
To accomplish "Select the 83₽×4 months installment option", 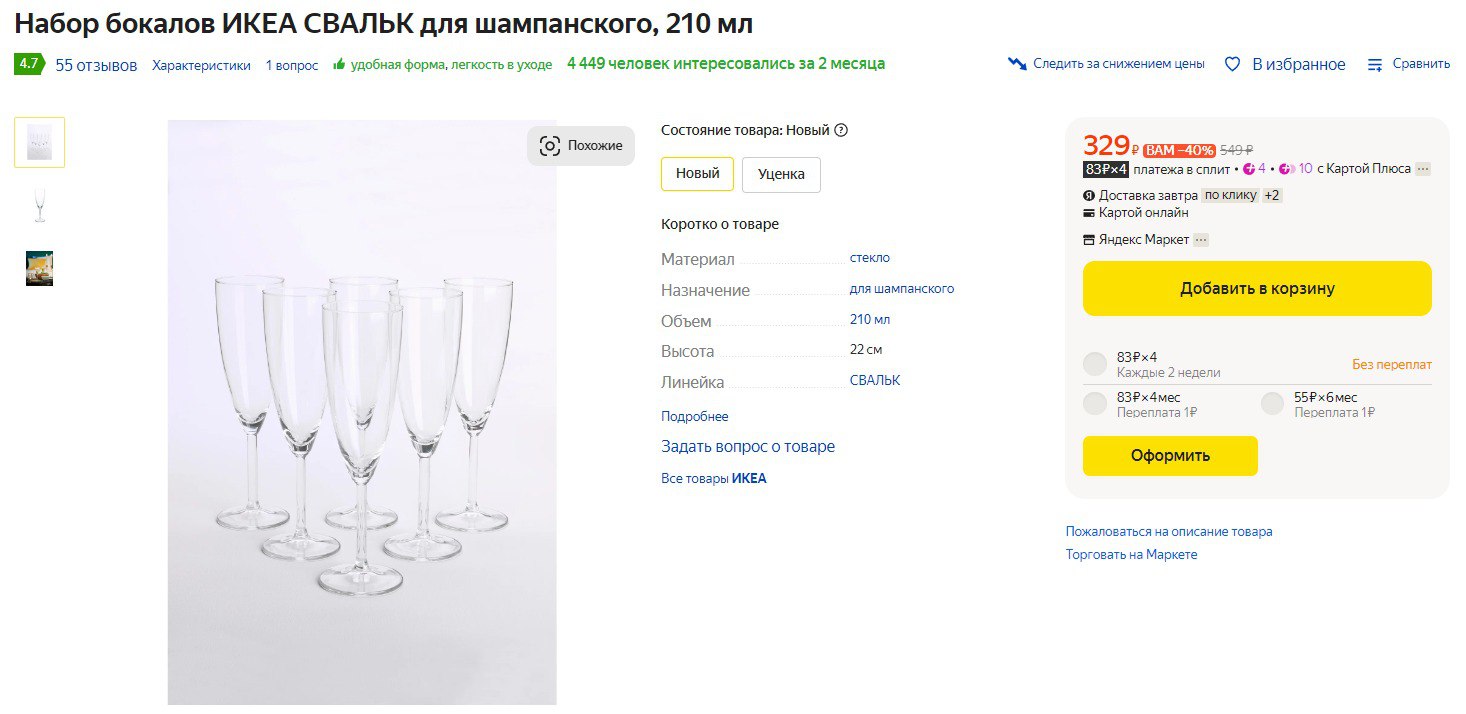I will (1095, 404).
